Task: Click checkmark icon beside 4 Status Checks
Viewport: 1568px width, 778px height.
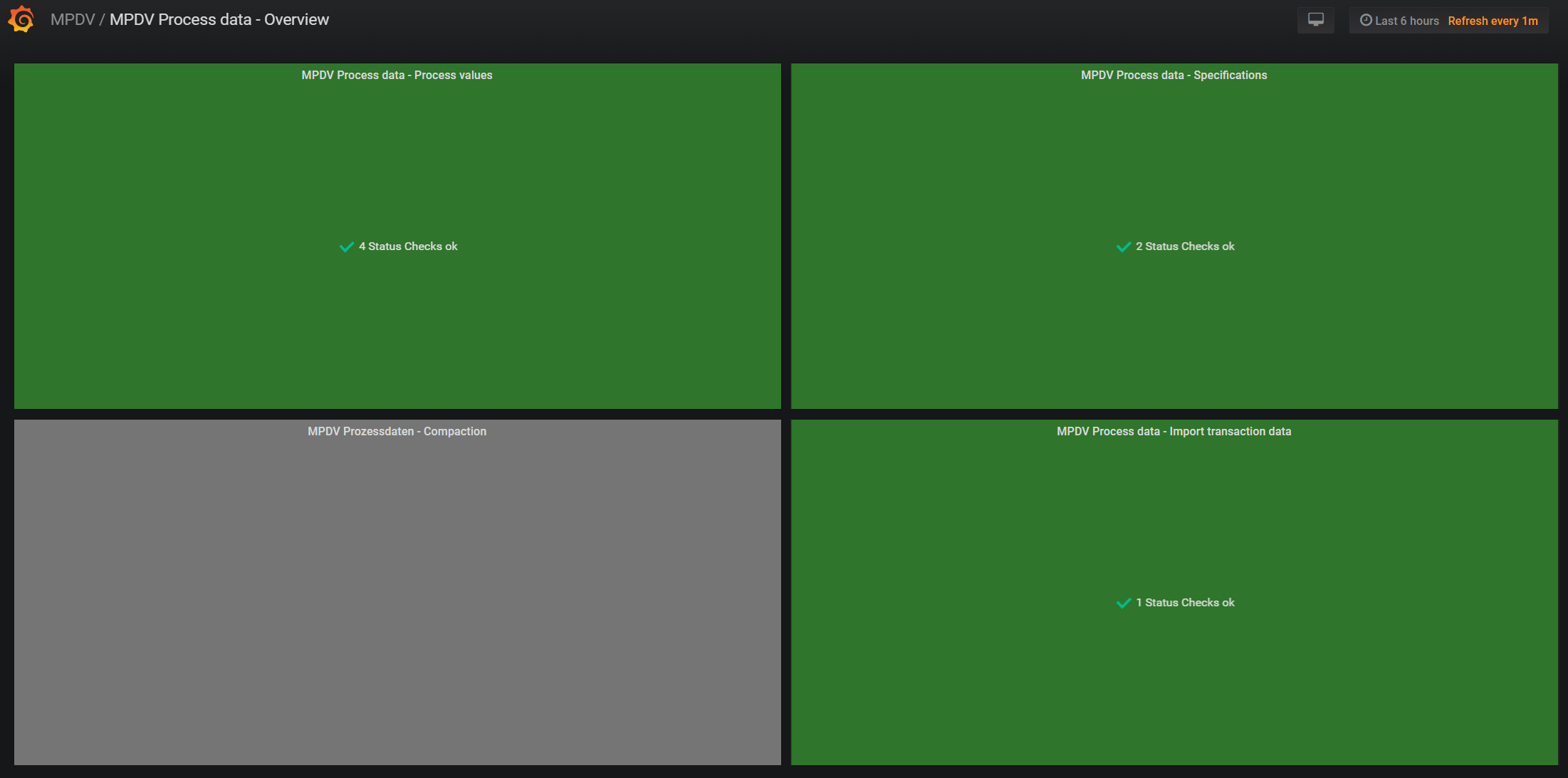Action: click(347, 247)
